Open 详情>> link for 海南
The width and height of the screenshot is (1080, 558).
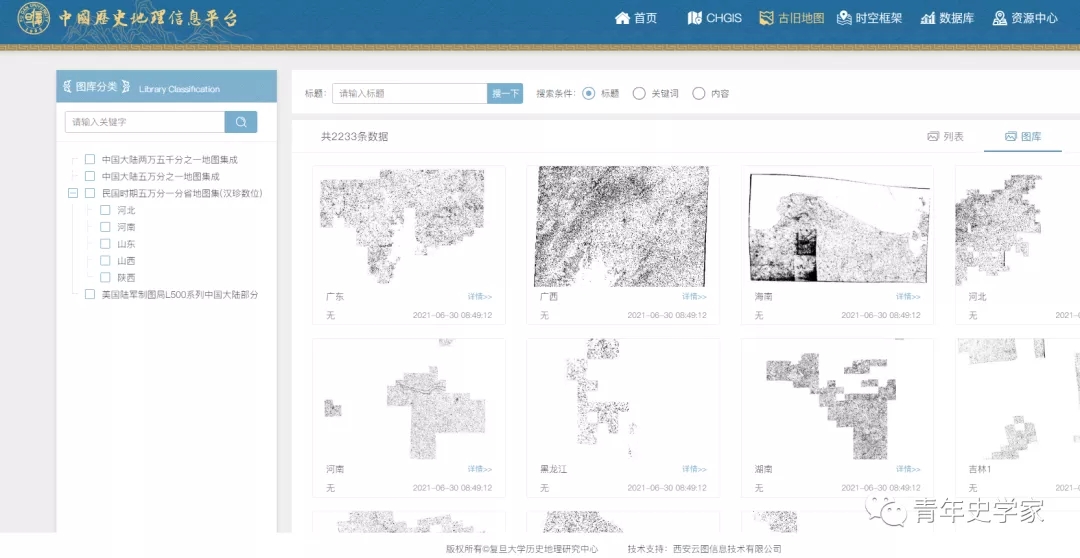click(x=908, y=297)
